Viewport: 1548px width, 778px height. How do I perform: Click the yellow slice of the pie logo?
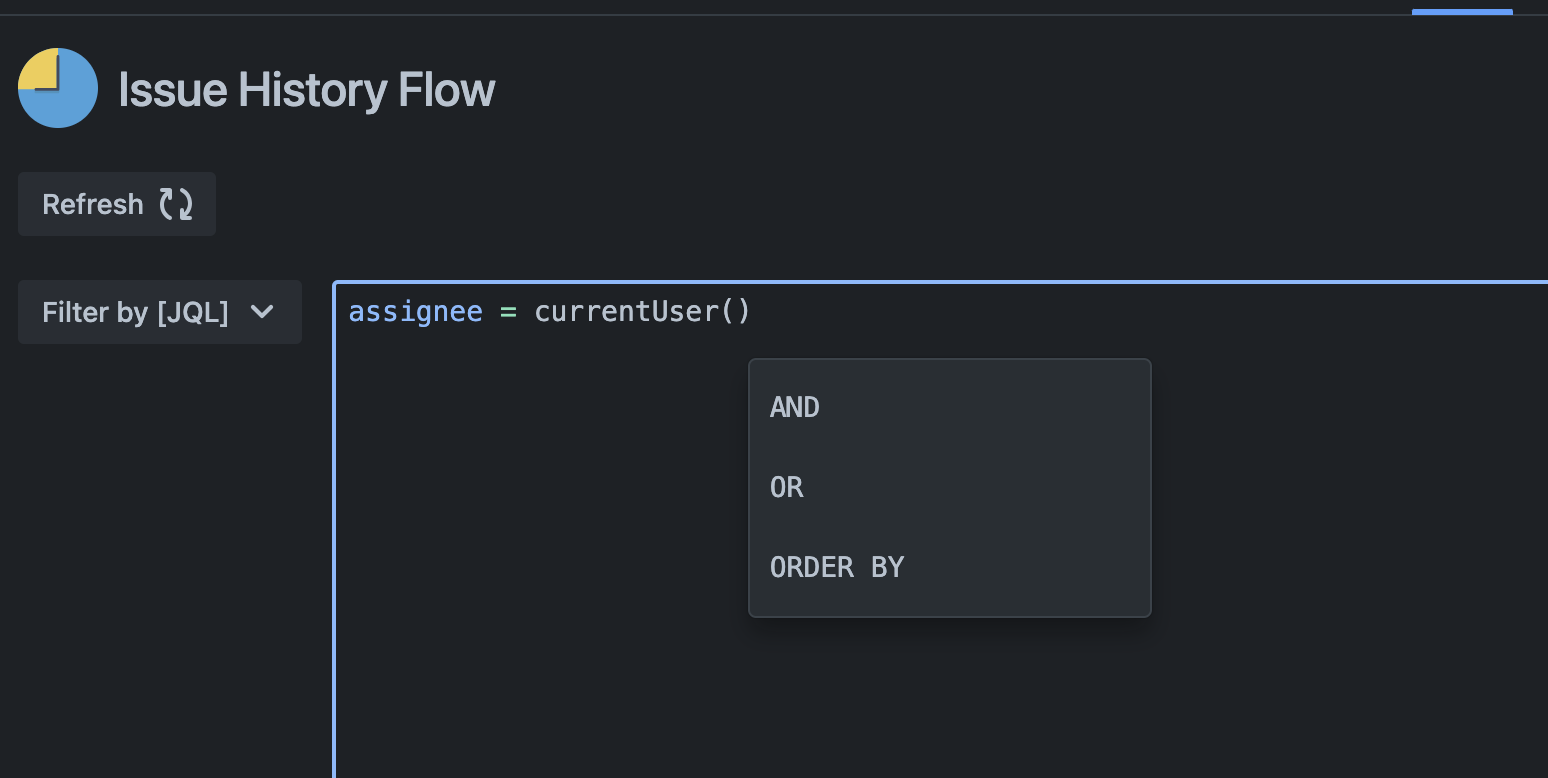[39, 69]
